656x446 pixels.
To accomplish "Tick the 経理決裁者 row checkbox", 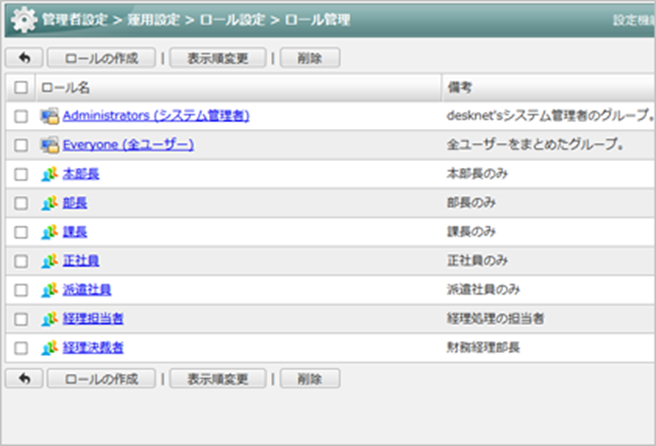I will pyautogui.click(x=21, y=348).
